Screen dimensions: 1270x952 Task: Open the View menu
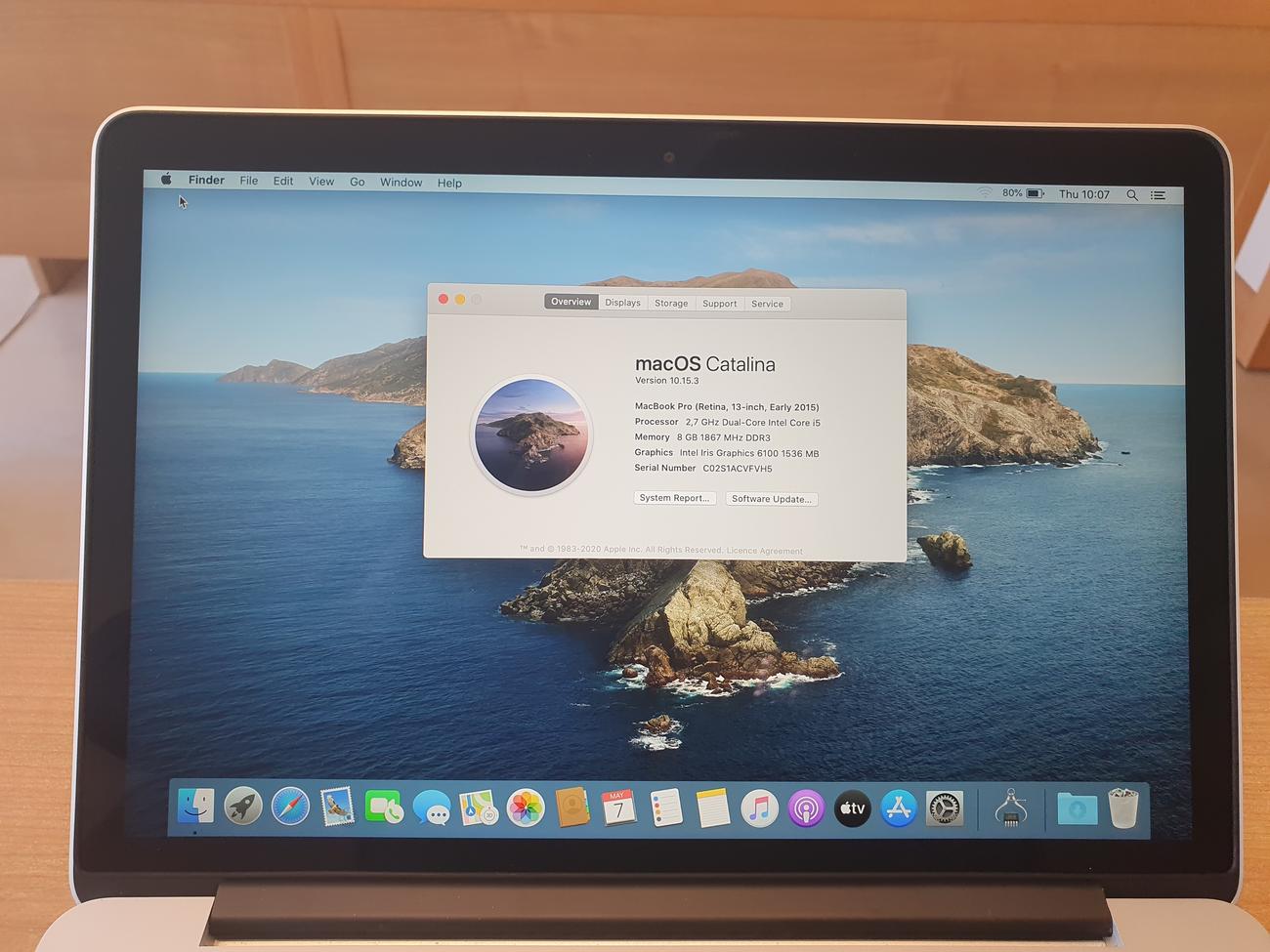[x=321, y=182]
